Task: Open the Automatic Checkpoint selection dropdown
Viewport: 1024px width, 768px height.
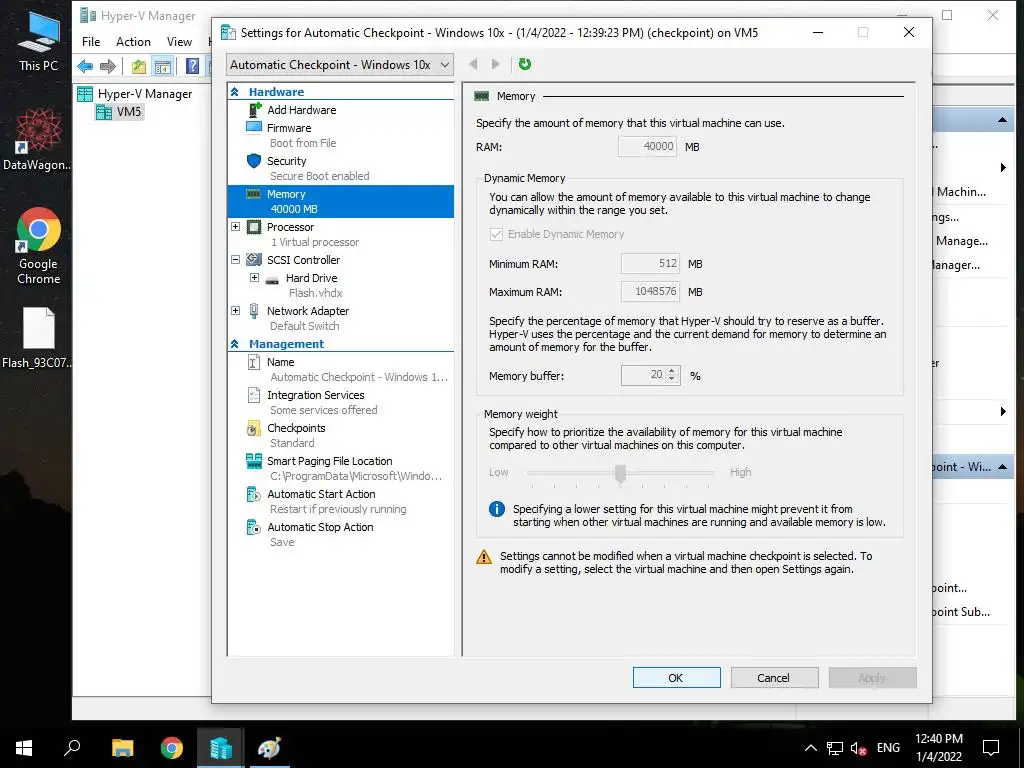Action: tap(340, 65)
